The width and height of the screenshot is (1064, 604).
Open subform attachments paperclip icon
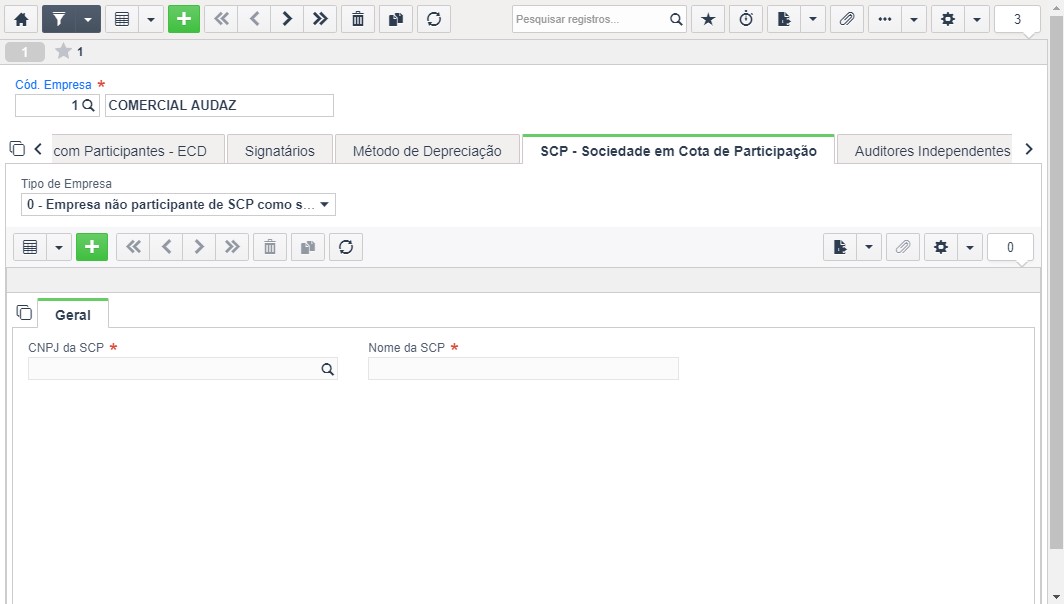pos(902,247)
